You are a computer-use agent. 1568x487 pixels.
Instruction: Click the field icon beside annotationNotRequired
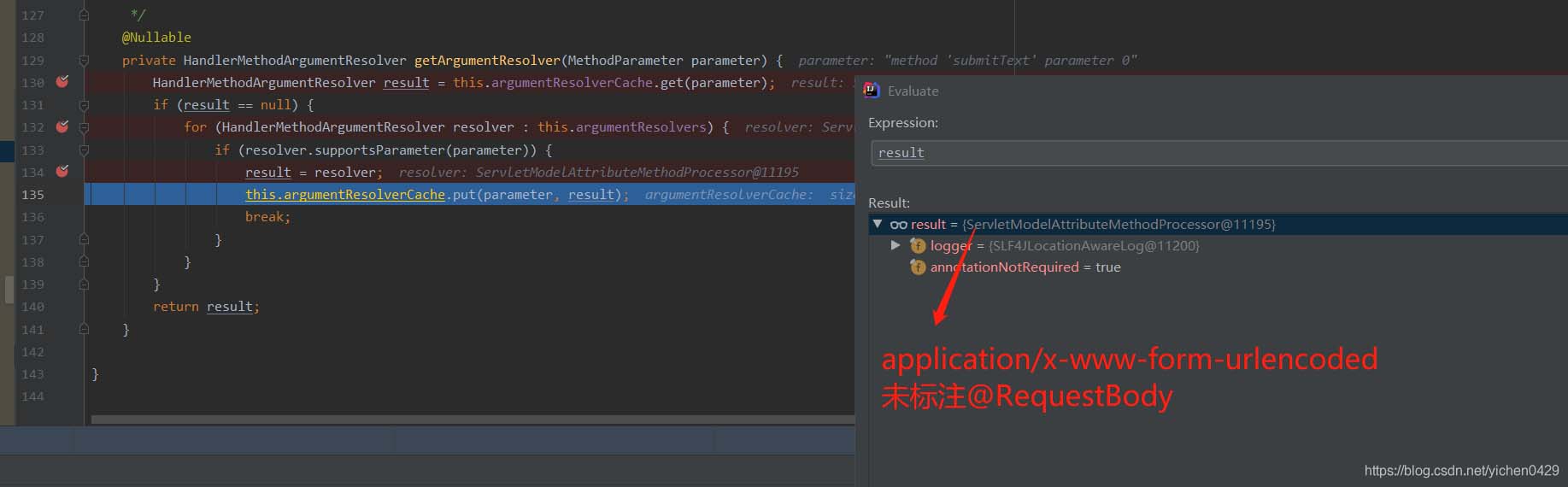point(918,267)
